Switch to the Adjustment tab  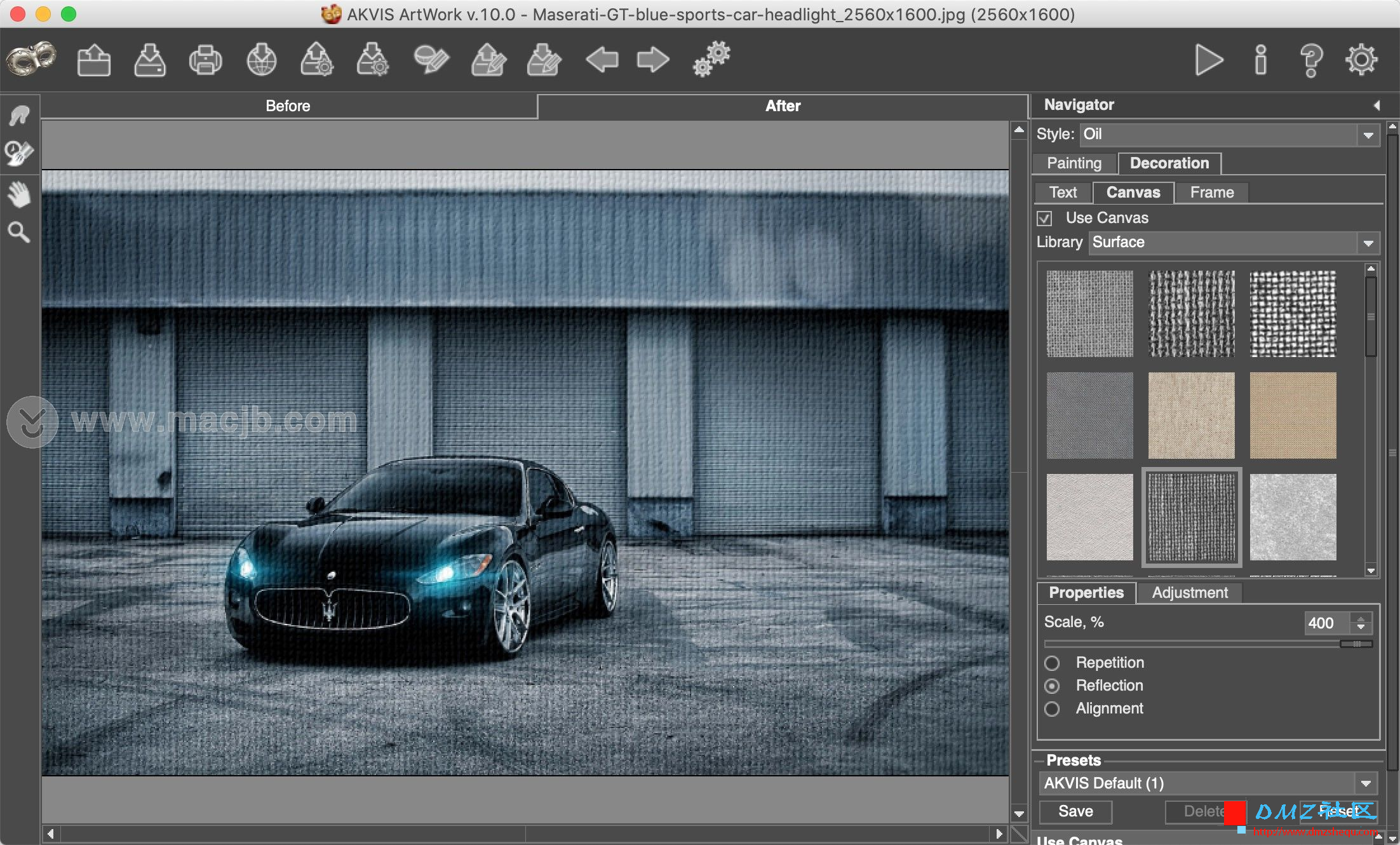[x=1190, y=593]
